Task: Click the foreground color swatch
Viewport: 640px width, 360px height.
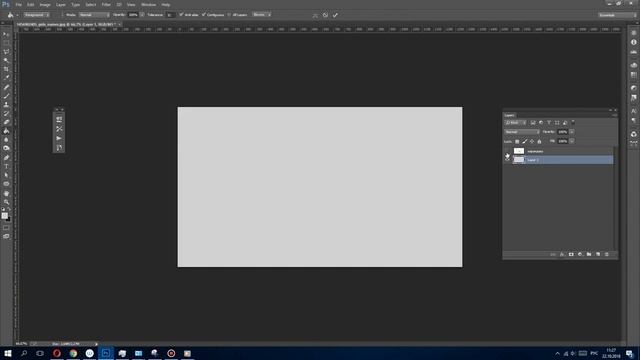Action: coord(4,215)
